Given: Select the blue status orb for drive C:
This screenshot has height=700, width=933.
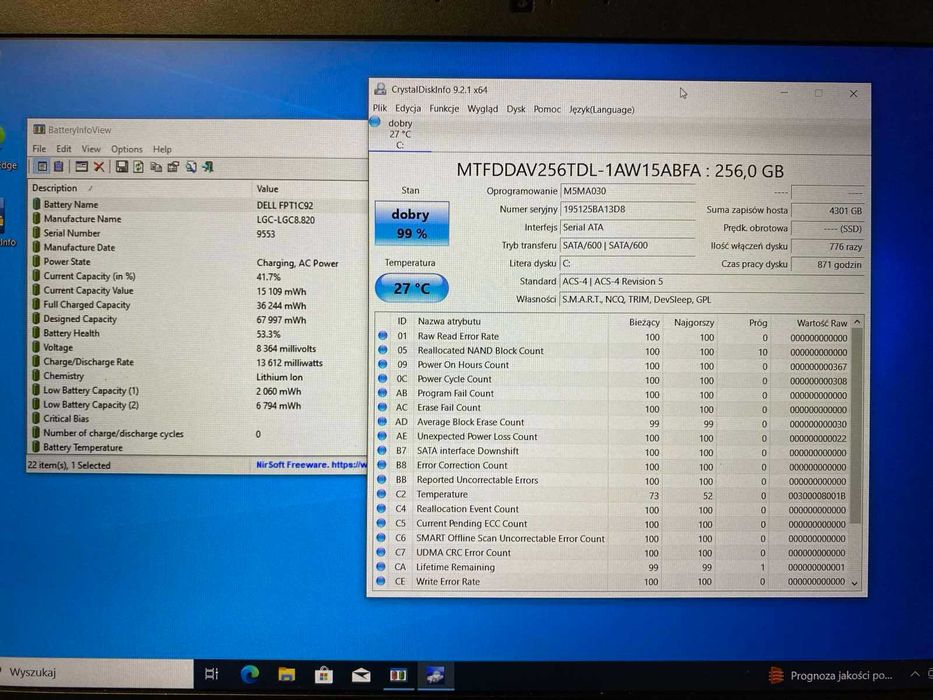Looking at the screenshot, I should click(375, 122).
